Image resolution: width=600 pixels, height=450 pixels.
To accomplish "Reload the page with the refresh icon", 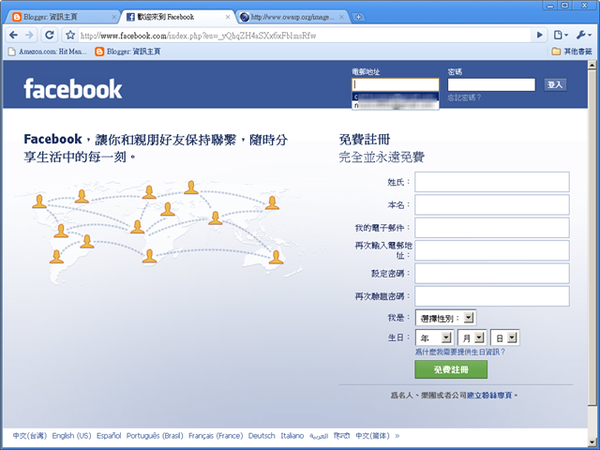I will (49, 35).
